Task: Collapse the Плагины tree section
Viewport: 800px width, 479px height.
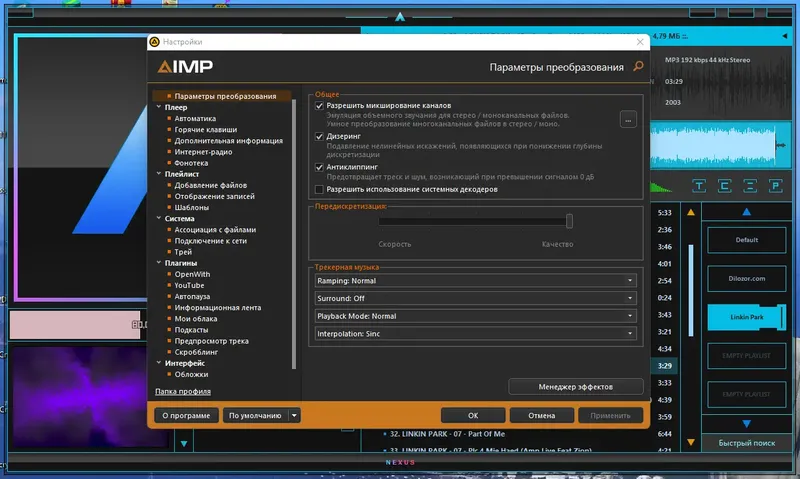Action: (x=159, y=263)
